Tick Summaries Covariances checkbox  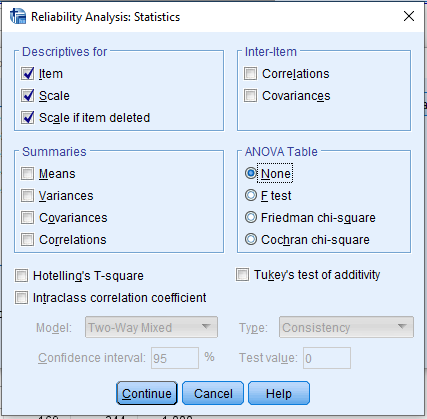[x=27, y=218]
